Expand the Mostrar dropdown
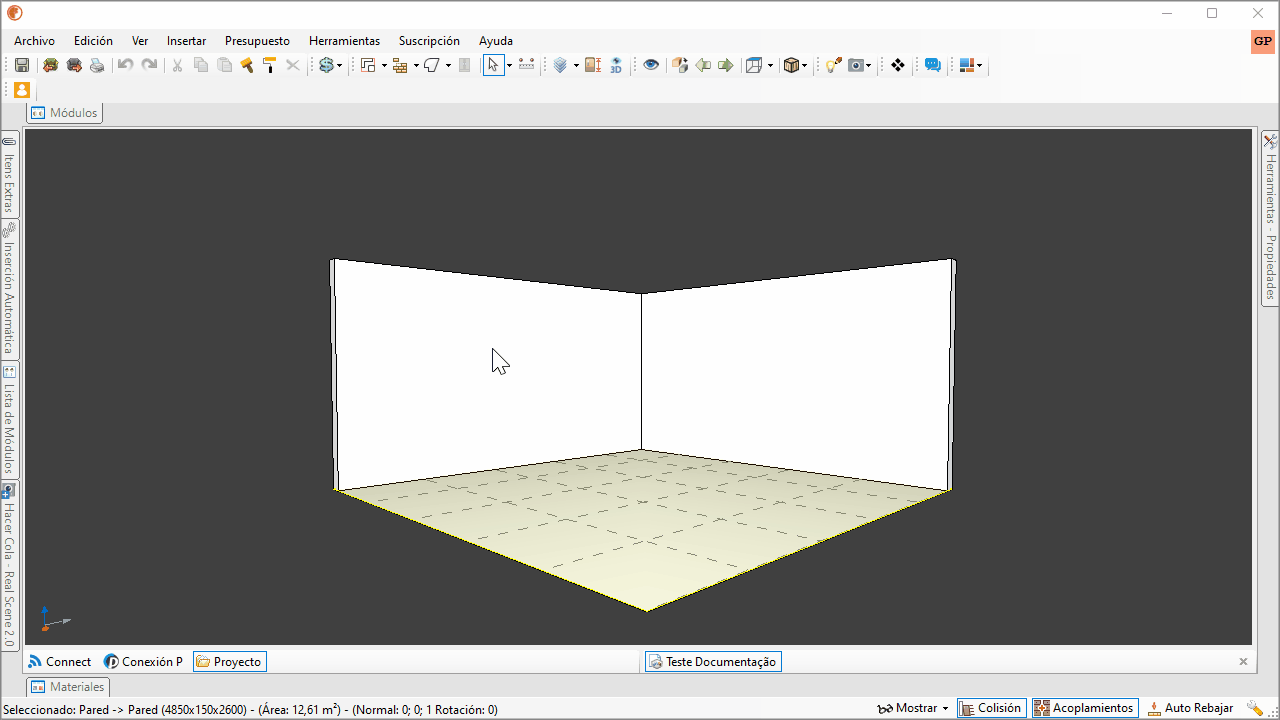 pyautogui.click(x=913, y=708)
